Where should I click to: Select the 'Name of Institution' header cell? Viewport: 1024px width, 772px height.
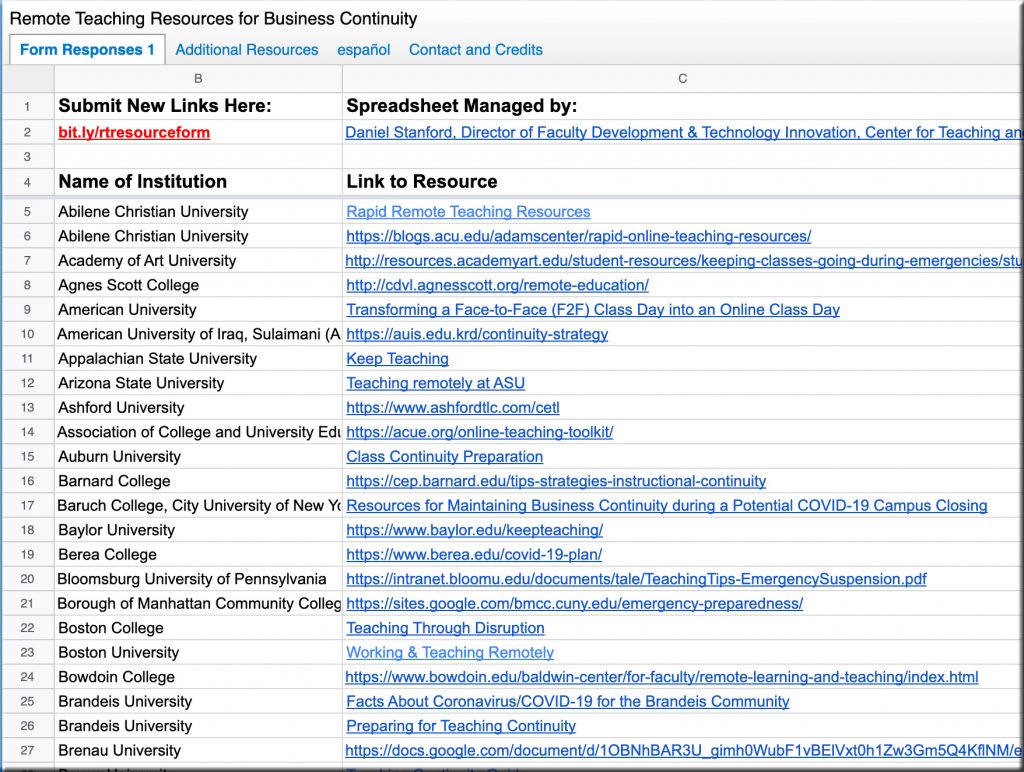pos(198,182)
